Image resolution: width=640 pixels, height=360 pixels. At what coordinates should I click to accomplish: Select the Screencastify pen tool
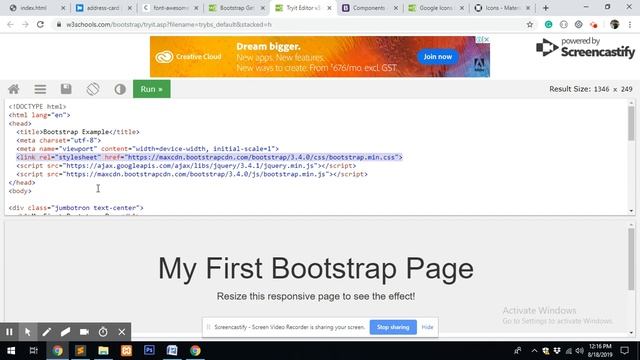(47, 332)
